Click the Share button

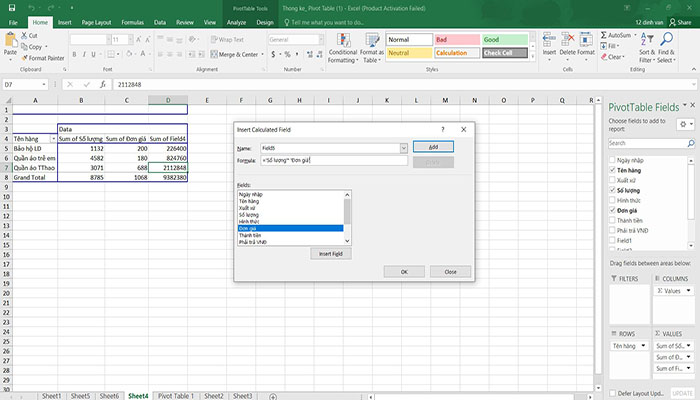coord(680,22)
